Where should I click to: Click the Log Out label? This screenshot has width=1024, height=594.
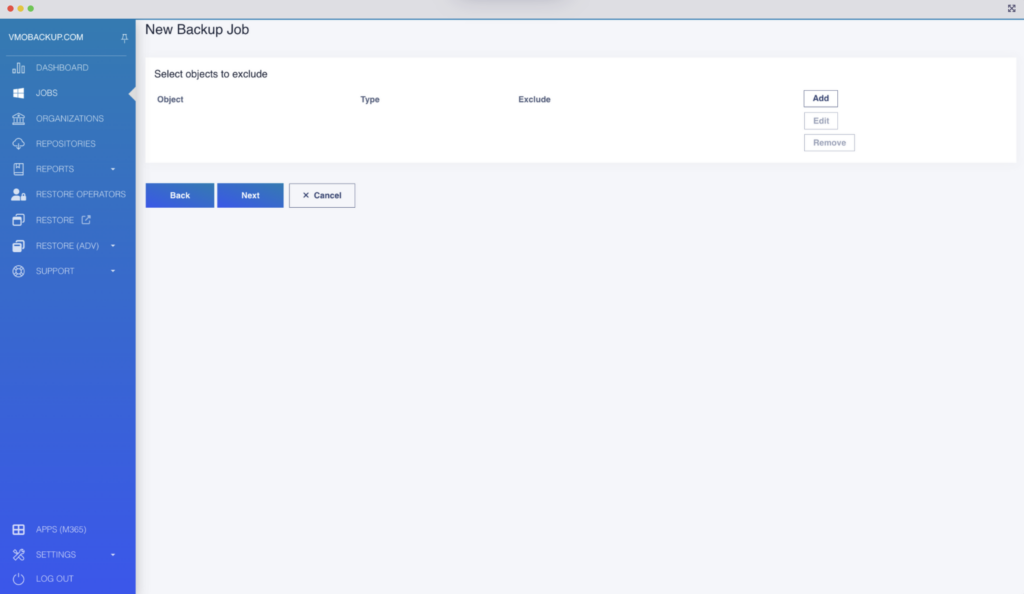54,579
